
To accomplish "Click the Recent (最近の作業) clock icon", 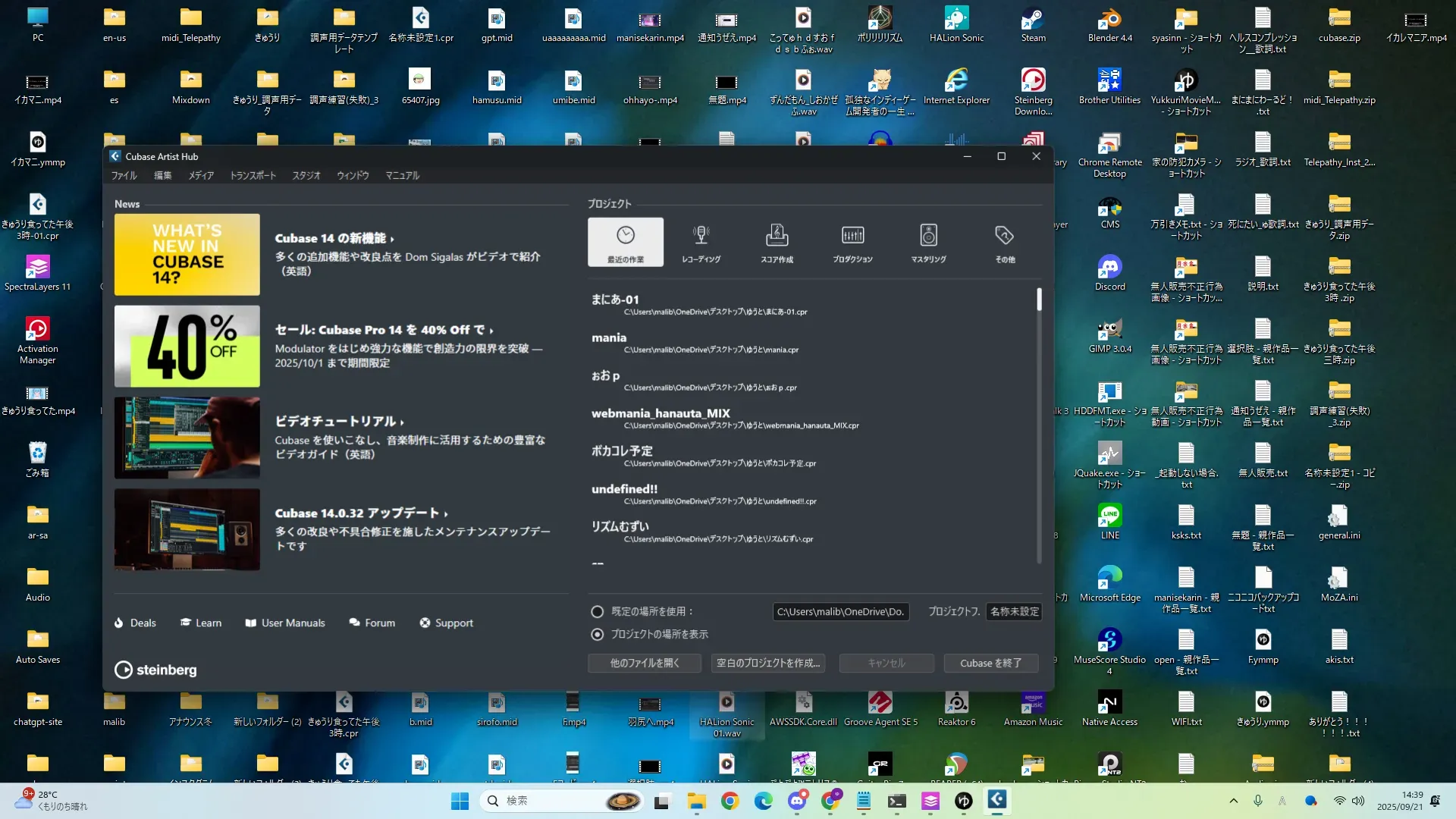I will point(625,236).
